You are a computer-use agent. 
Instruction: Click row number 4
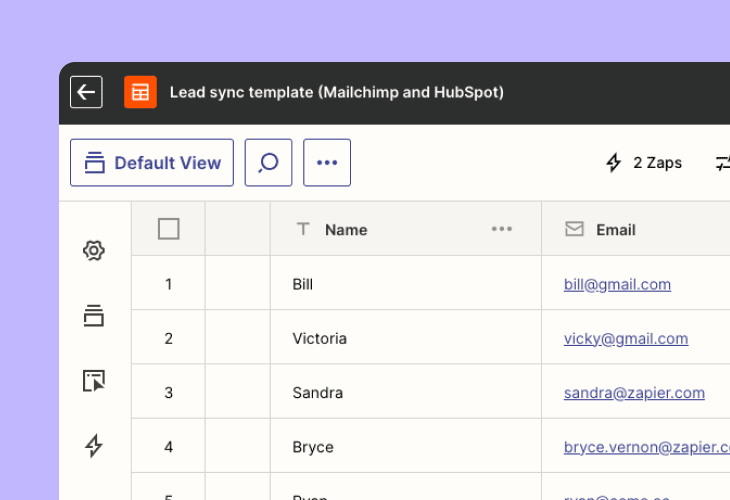click(169, 447)
